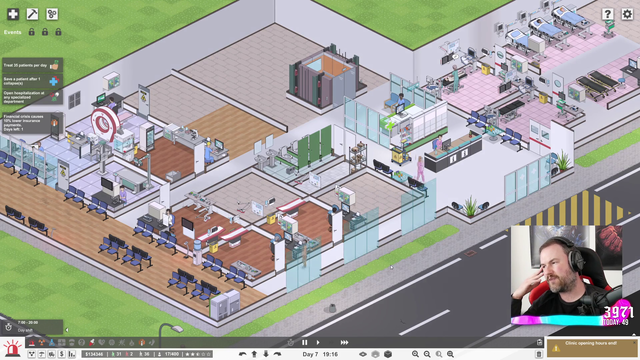640x360 pixels.
Task: Click the second magnifier zoom button
Action: [427, 354]
